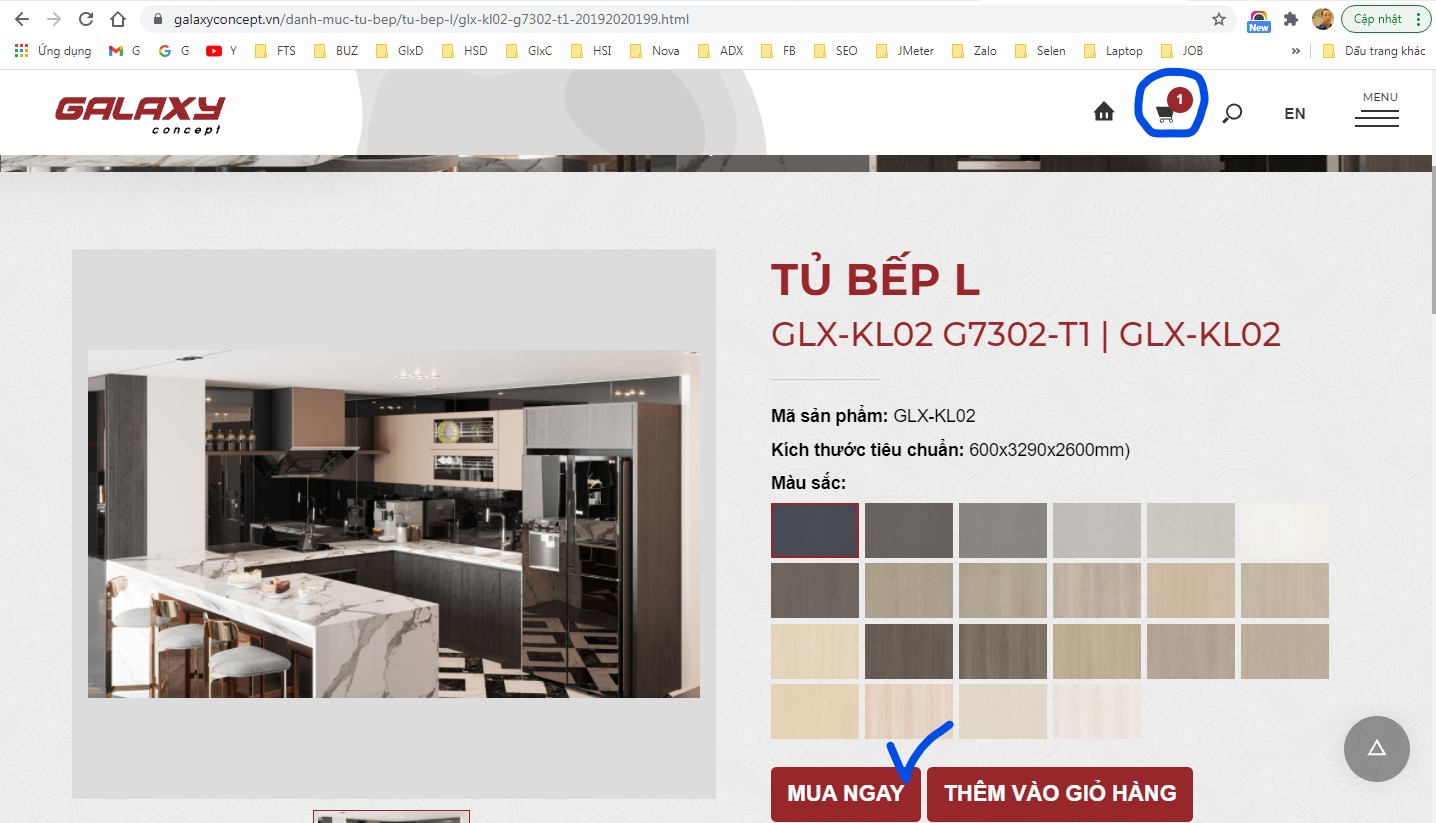Click the MUA NGAY button
Image resolution: width=1436 pixels, height=823 pixels.
tap(845, 793)
